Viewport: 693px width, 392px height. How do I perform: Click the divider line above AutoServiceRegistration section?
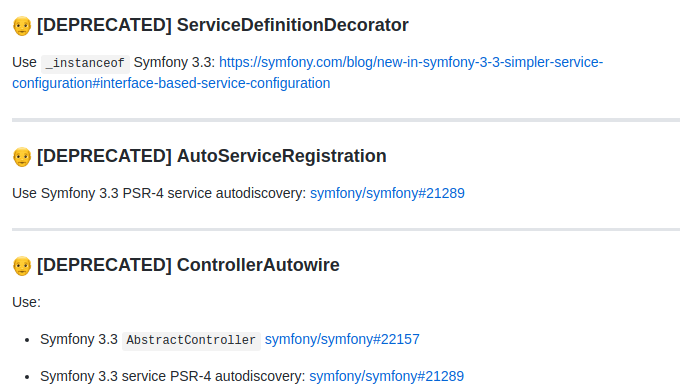pos(346,120)
